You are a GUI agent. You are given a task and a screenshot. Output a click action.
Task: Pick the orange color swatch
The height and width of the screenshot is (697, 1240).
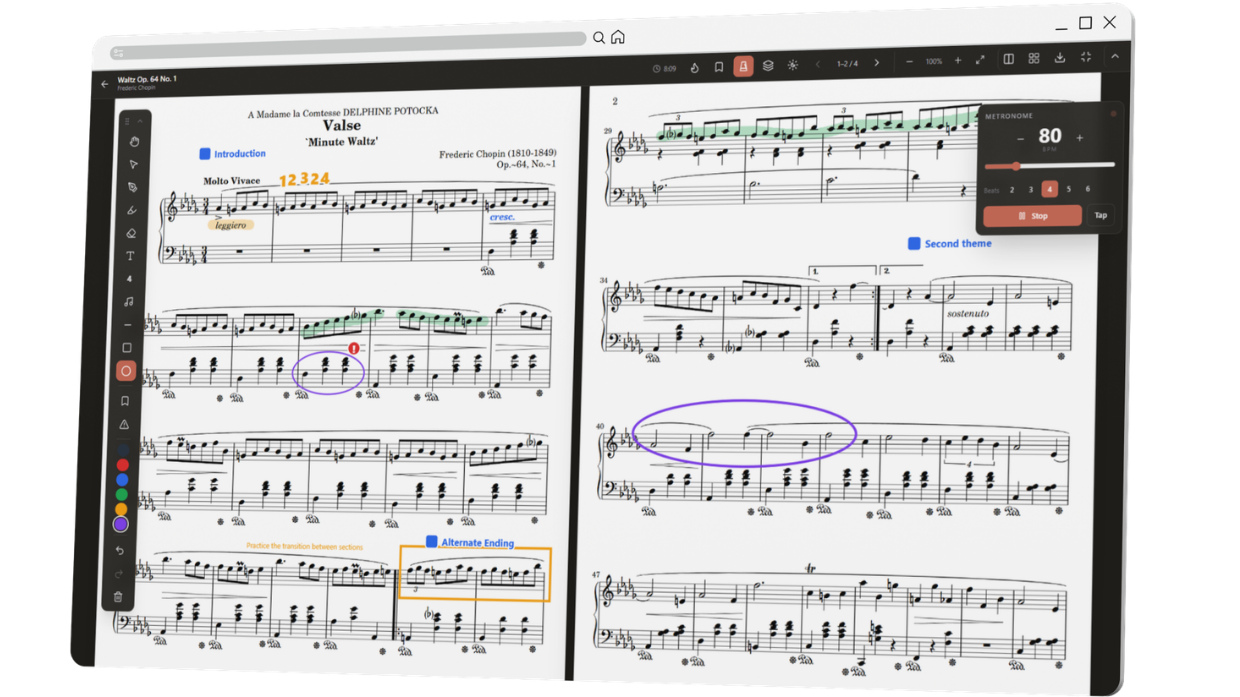[121, 509]
